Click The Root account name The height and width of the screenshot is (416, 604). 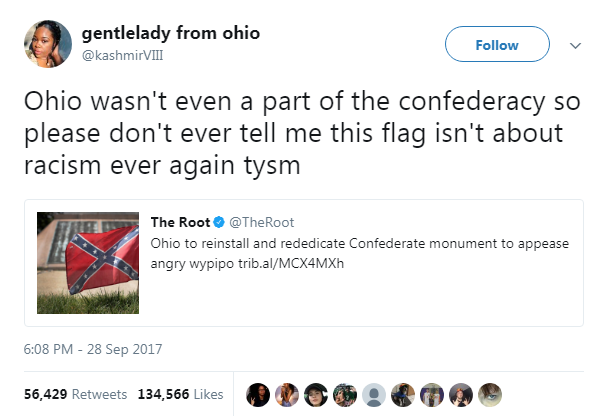point(177,222)
